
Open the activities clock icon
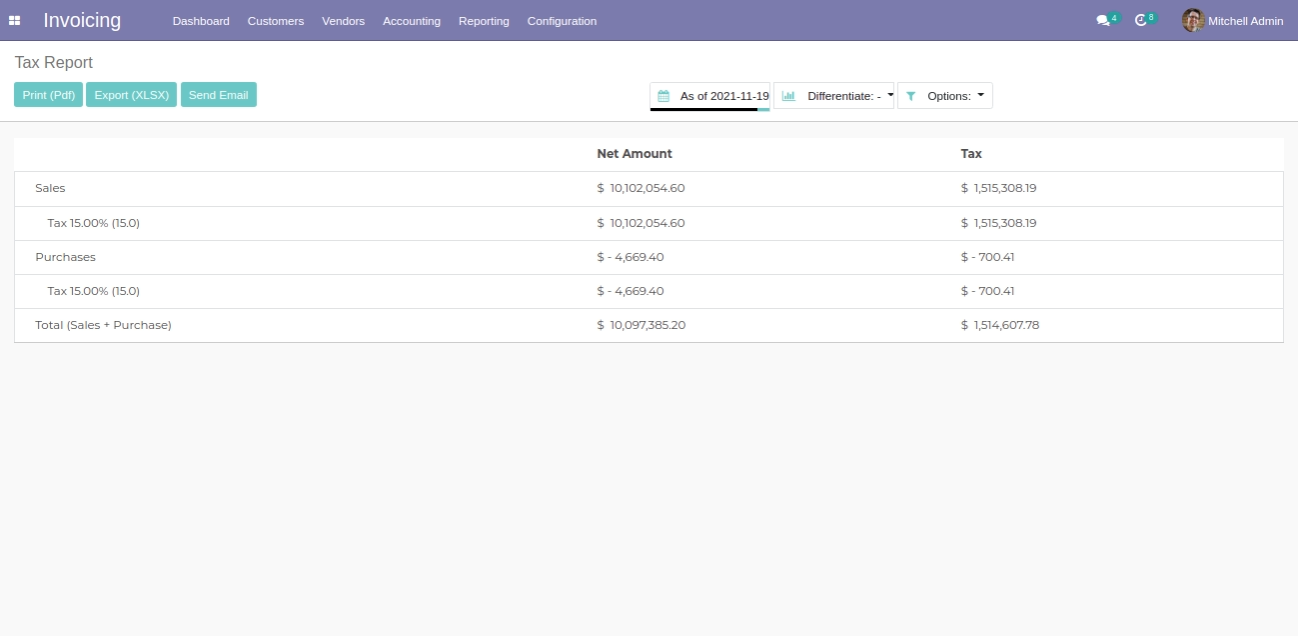(1140, 20)
